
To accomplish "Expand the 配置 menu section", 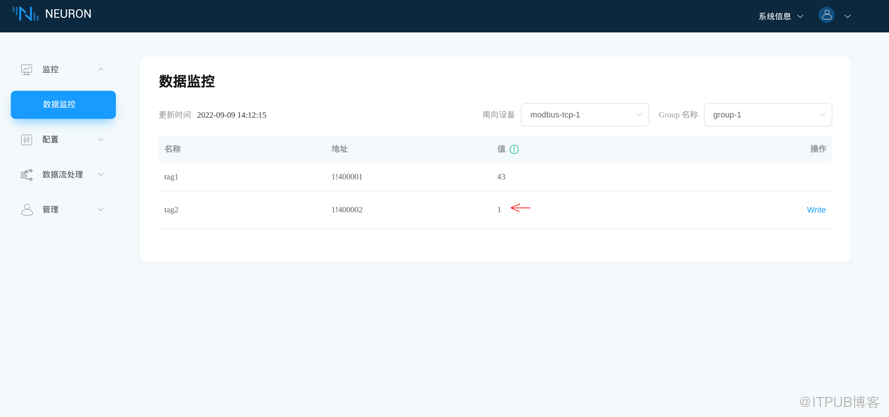I will [100, 139].
